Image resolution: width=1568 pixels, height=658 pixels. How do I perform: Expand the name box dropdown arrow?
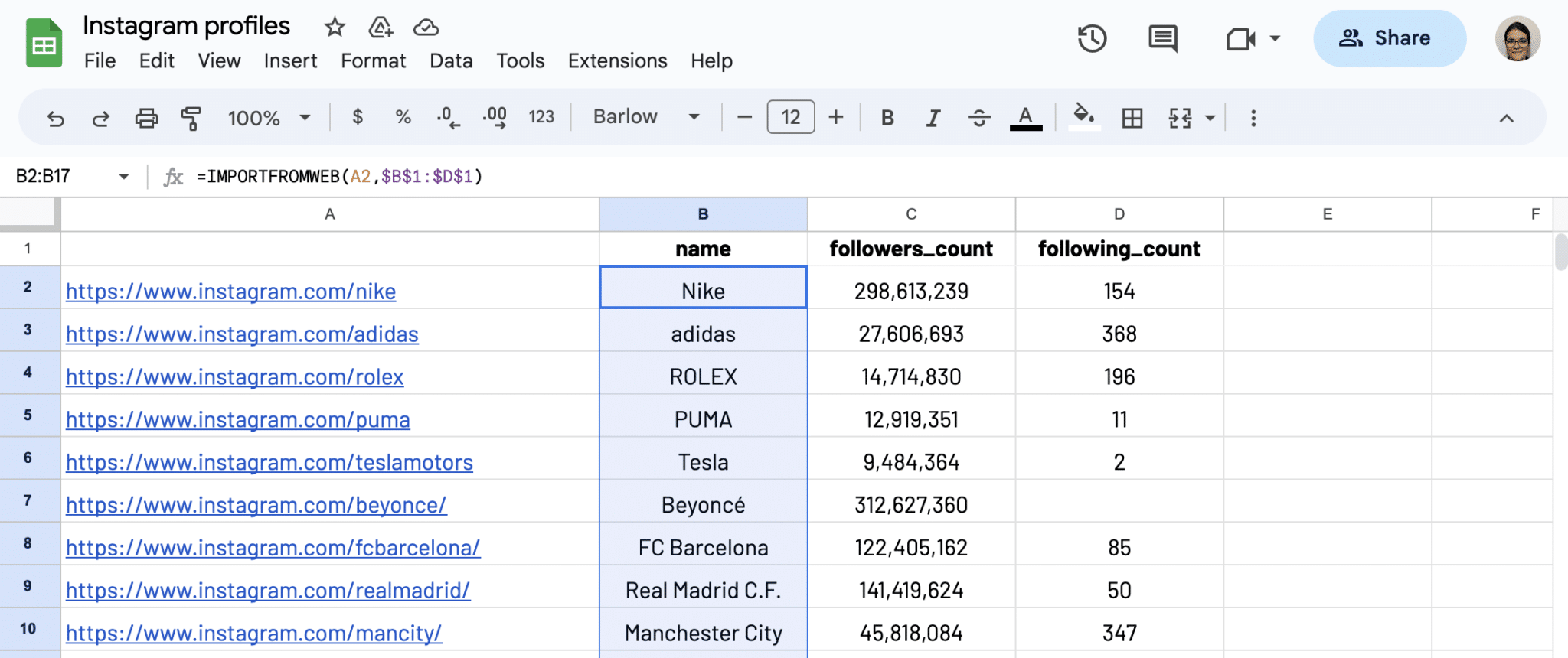[124, 177]
